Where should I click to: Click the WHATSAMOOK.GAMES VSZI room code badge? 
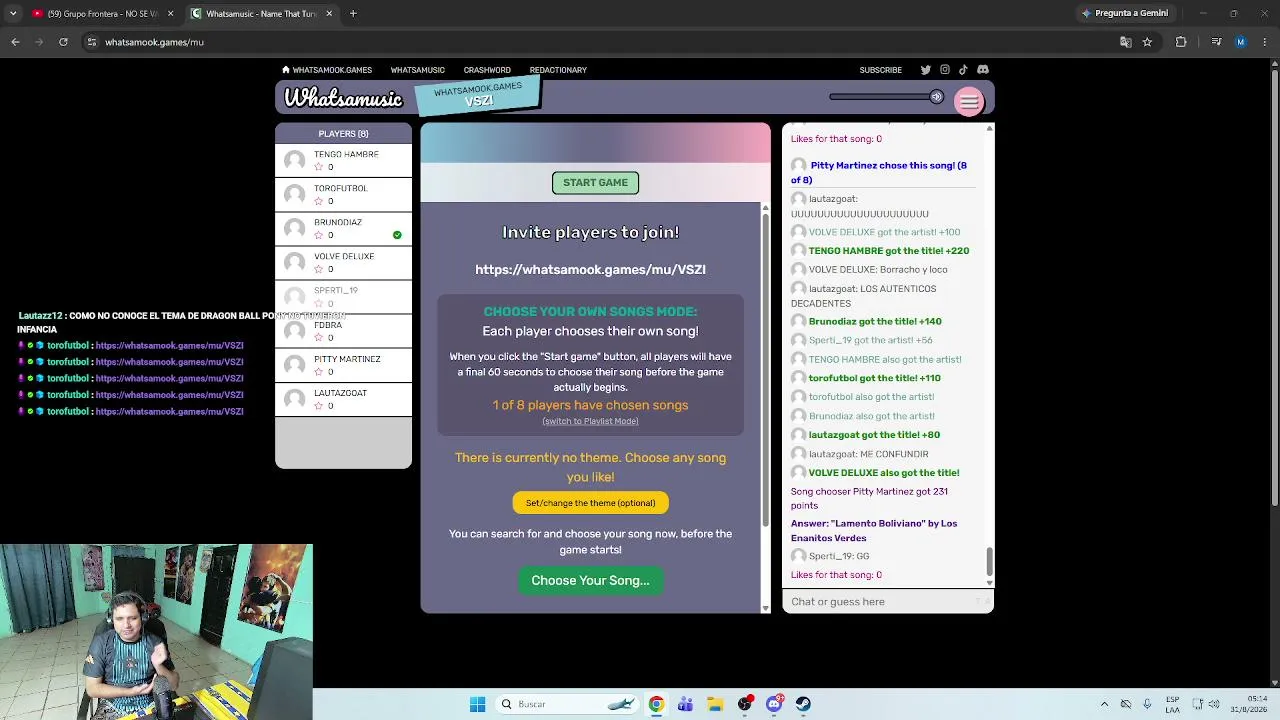pyautogui.click(x=478, y=96)
